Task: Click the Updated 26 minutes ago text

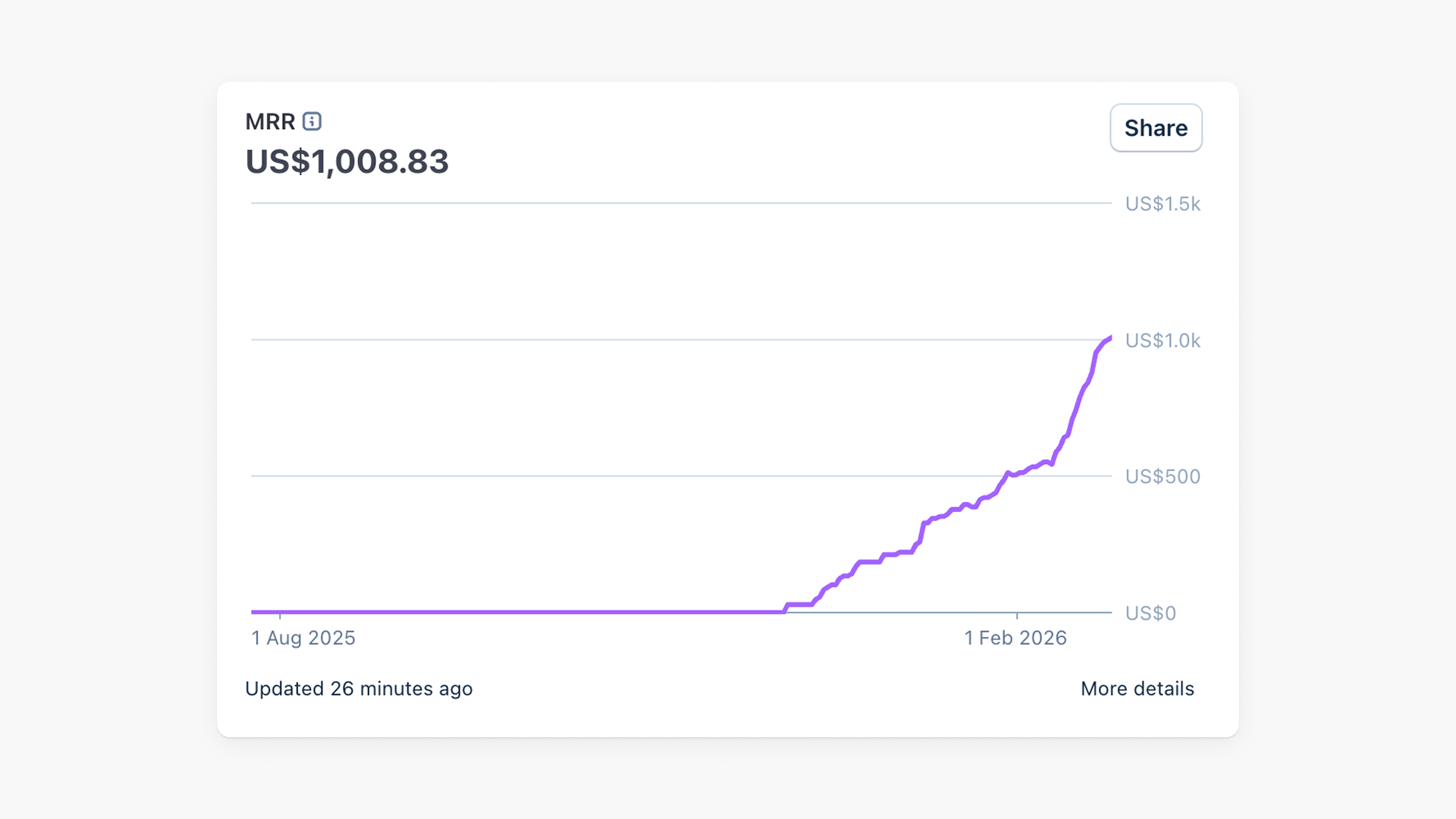Action: [359, 689]
